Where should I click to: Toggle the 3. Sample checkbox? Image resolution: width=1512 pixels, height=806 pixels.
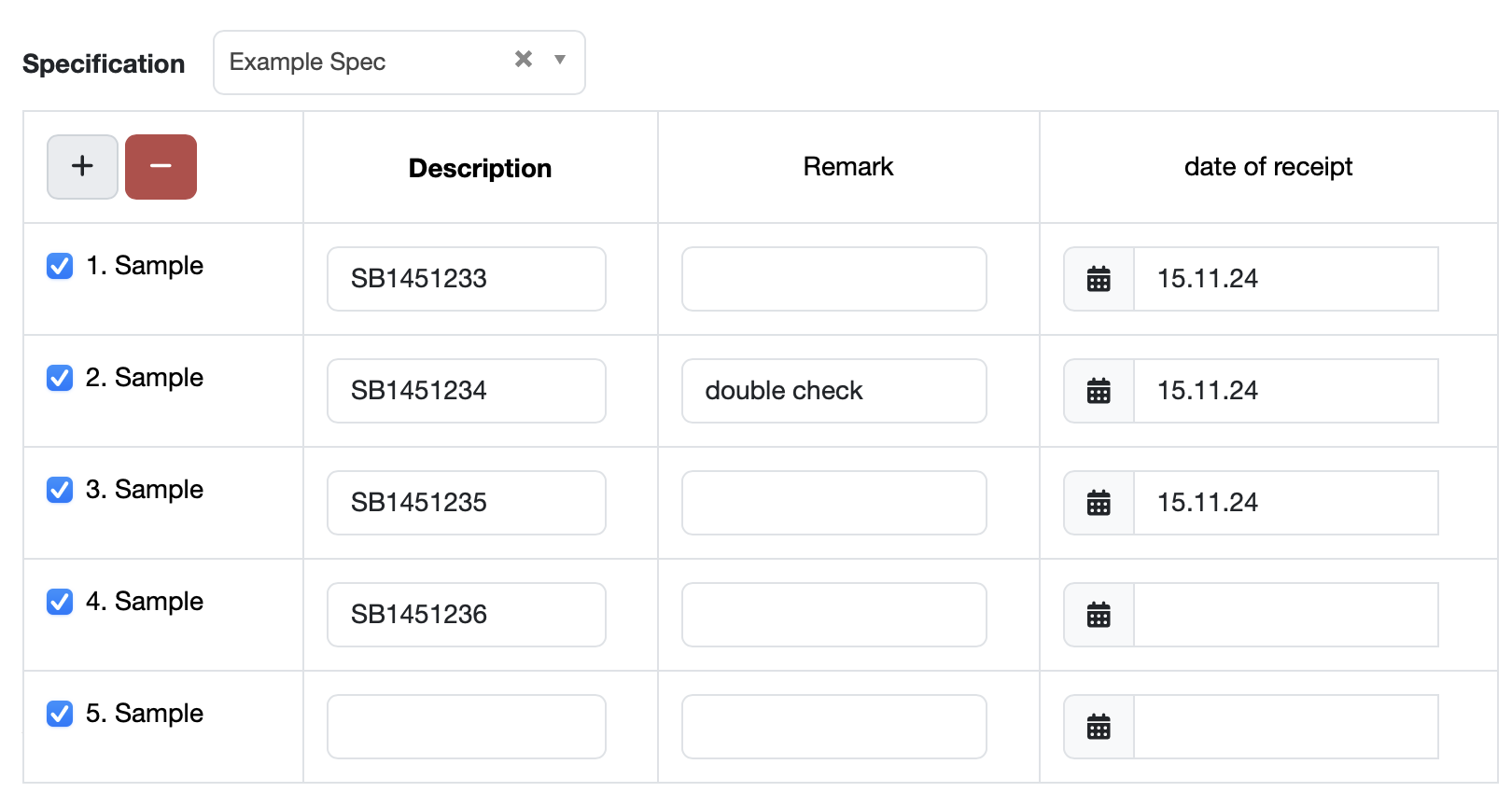[x=60, y=490]
